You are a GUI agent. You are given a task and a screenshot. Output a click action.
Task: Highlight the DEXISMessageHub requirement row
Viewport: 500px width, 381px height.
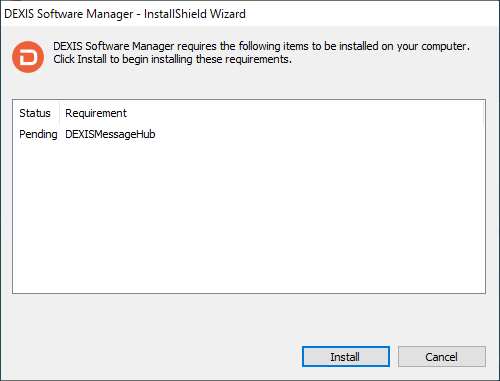click(249, 134)
